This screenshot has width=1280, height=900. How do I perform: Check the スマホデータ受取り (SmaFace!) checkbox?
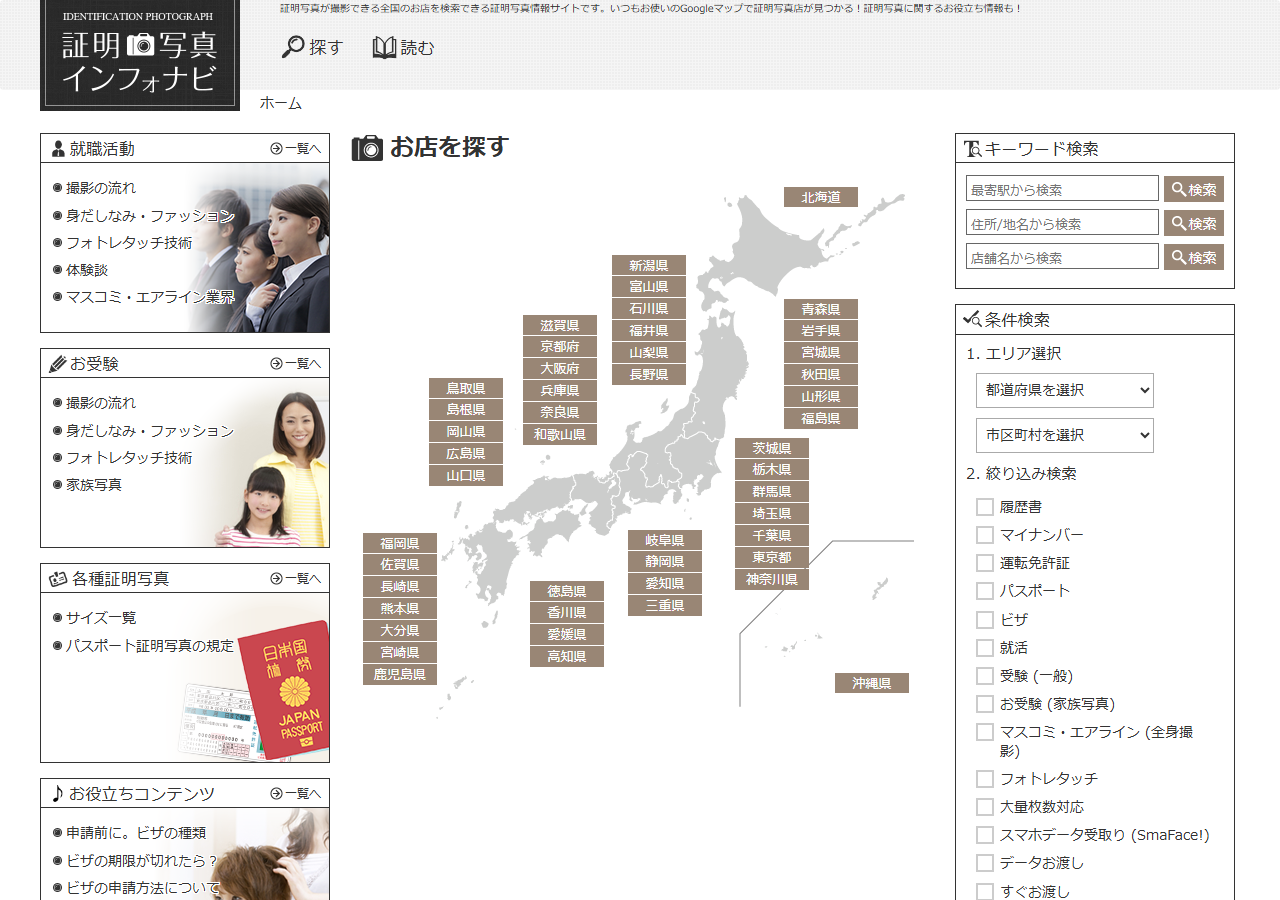click(985, 835)
